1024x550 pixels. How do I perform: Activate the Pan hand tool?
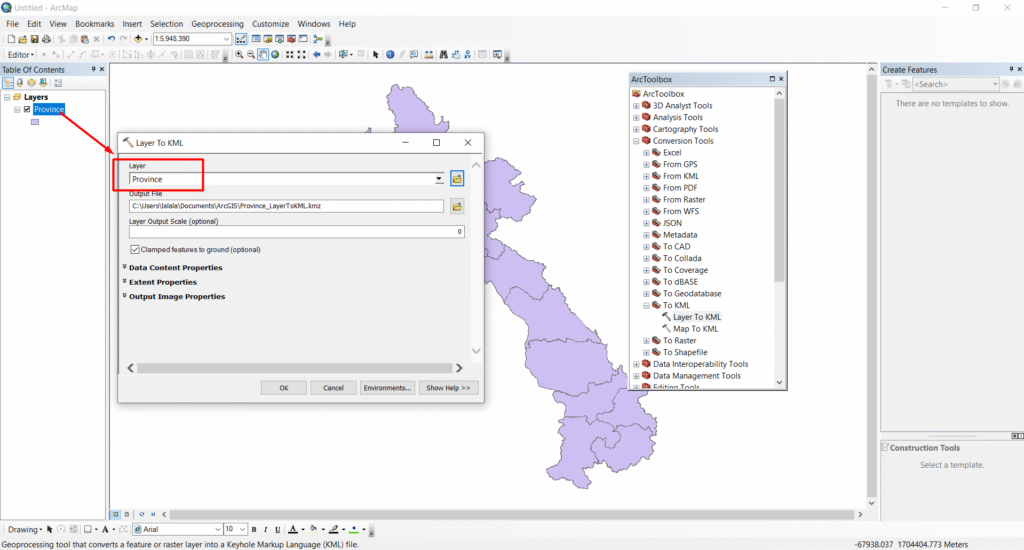tap(263, 55)
